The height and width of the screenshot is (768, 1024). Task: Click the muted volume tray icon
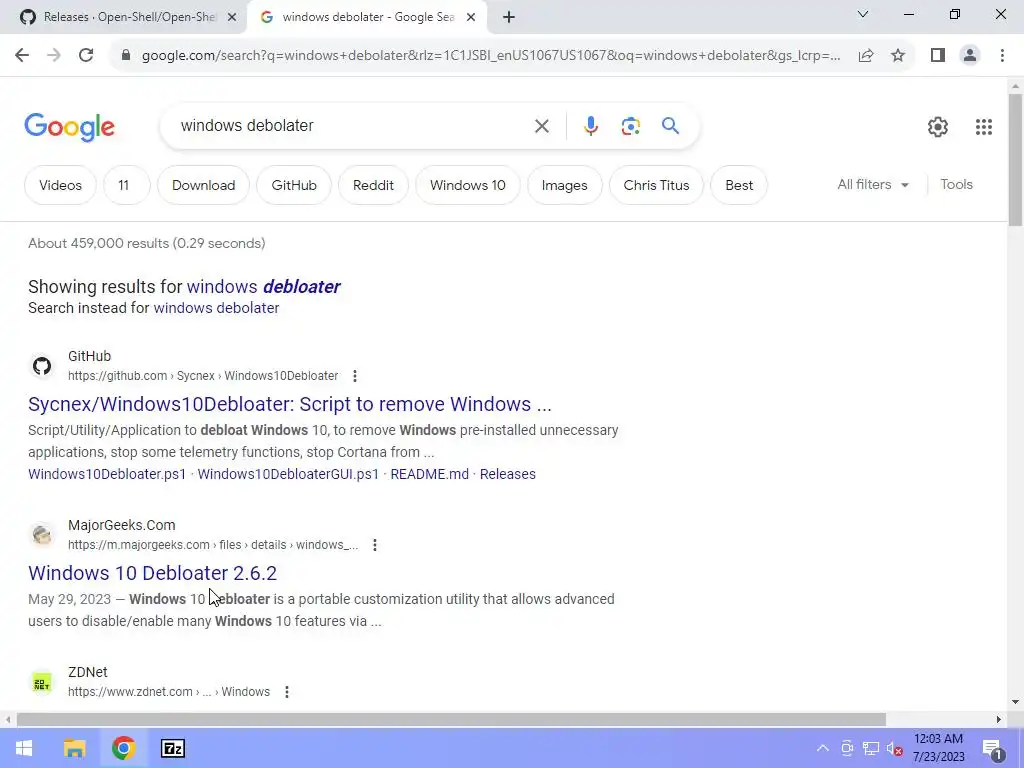point(895,748)
